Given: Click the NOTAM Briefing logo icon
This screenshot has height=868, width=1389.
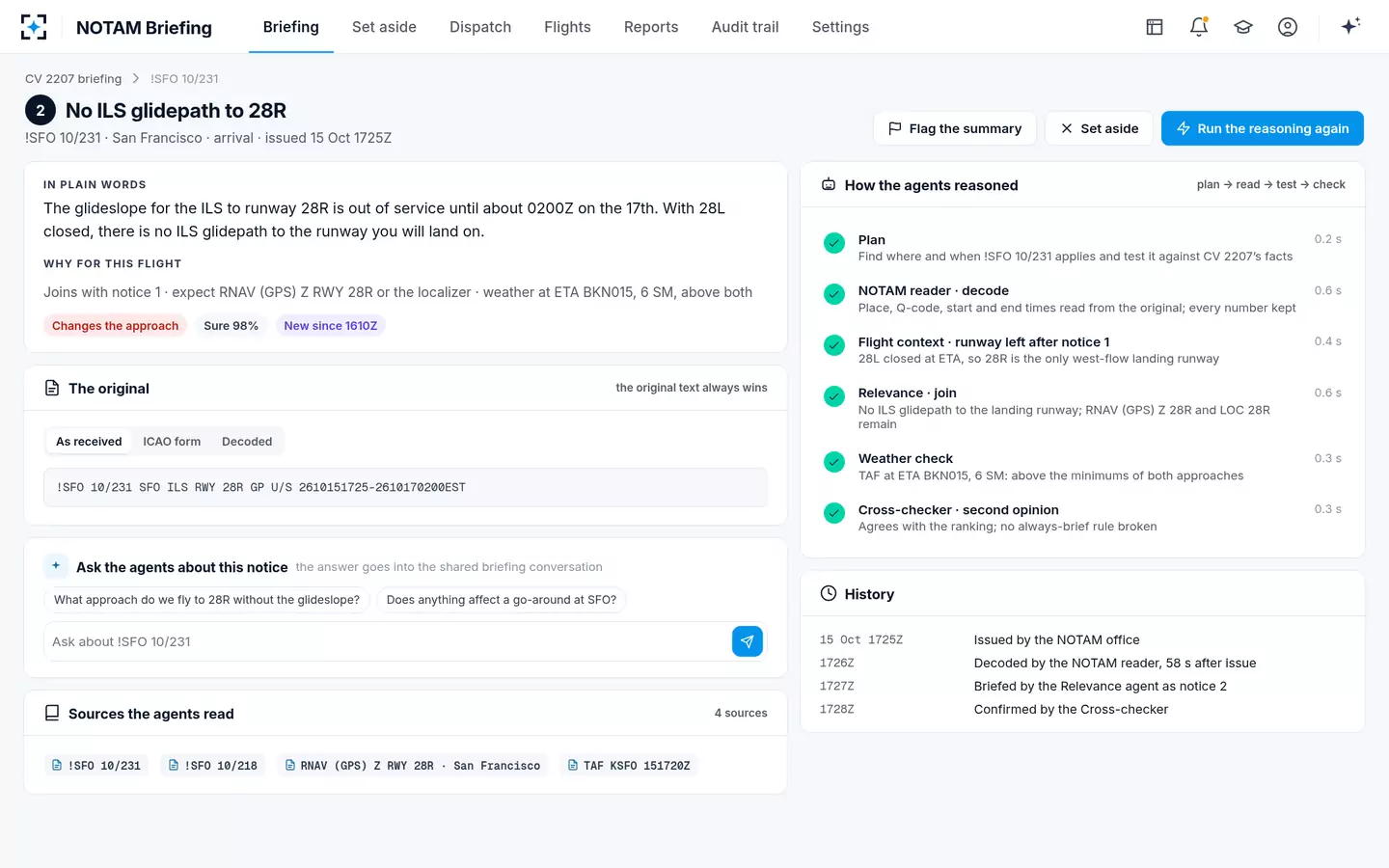Looking at the screenshot, I should (x=34, y=27).
